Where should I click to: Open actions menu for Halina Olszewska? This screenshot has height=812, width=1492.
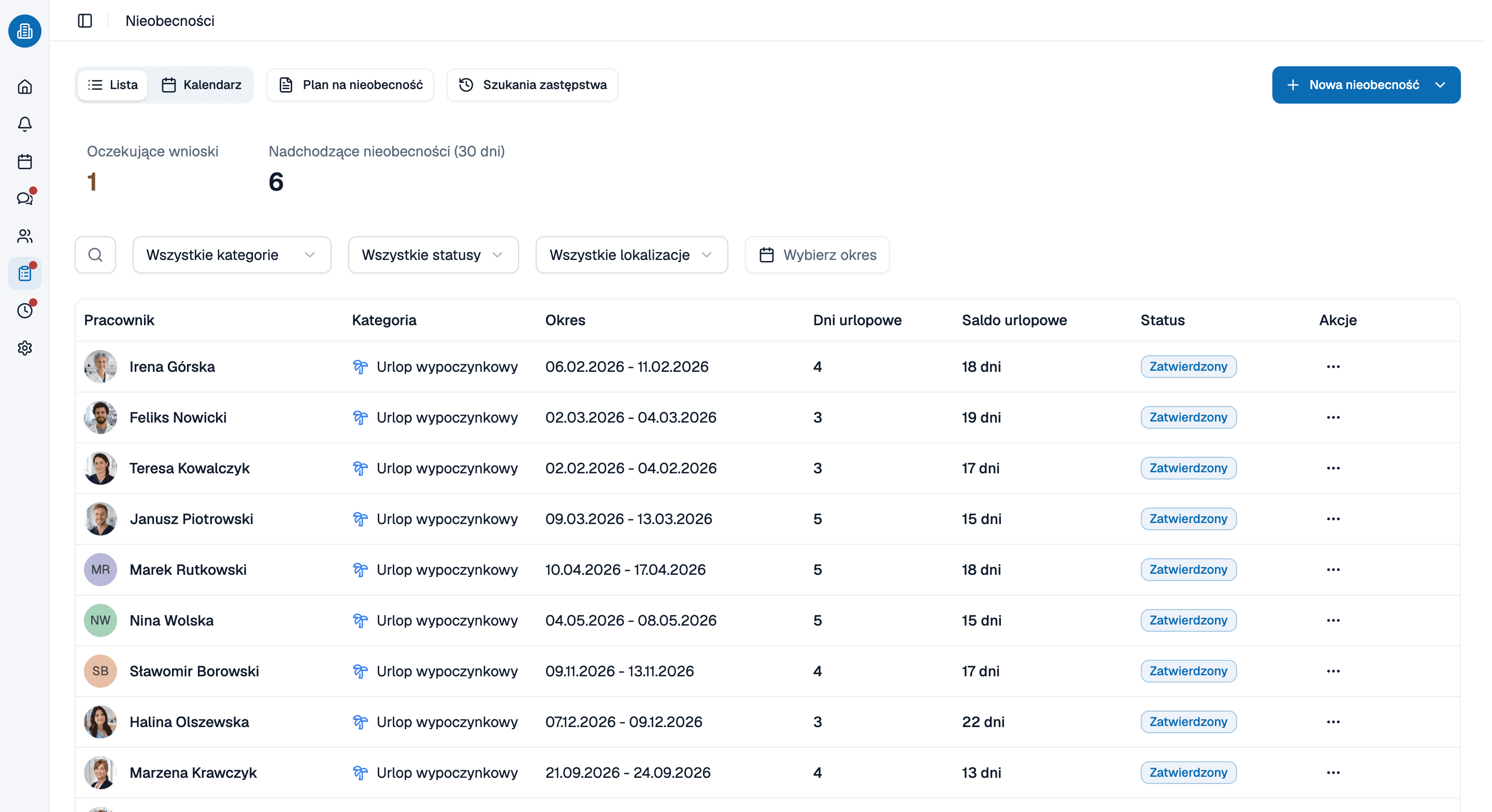click(x=1333, y=722)
